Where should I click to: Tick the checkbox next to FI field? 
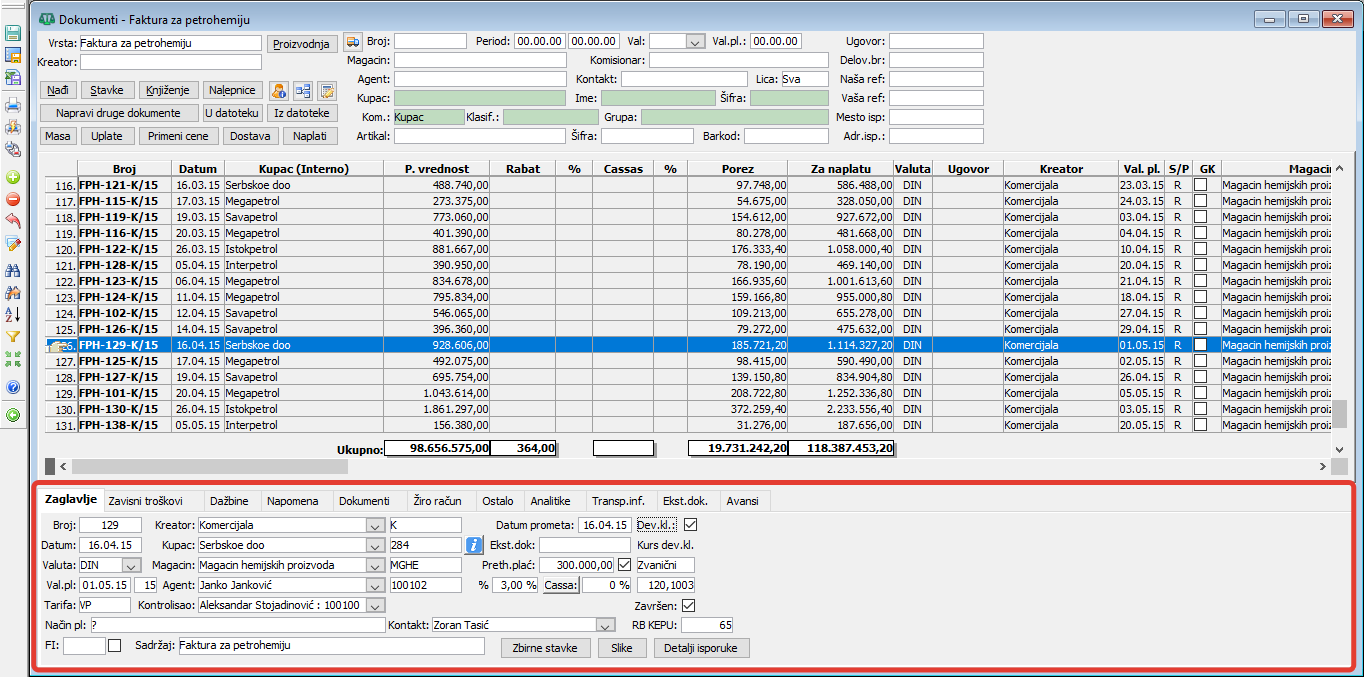pos(115,646)
